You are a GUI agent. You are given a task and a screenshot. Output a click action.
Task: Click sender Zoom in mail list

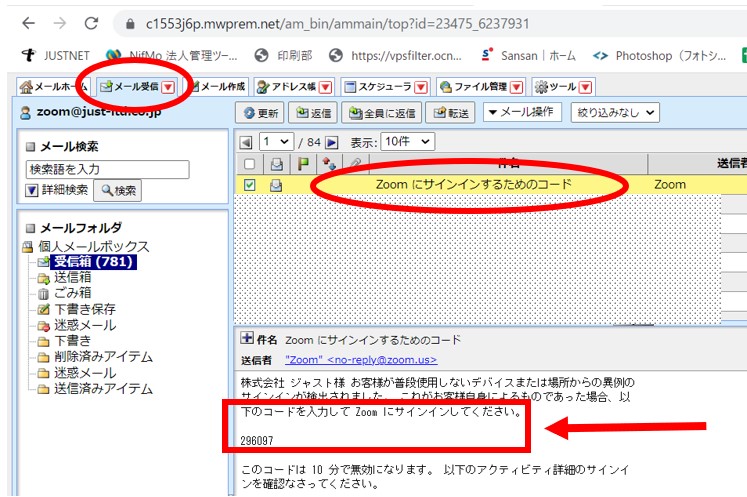[670, 184]
